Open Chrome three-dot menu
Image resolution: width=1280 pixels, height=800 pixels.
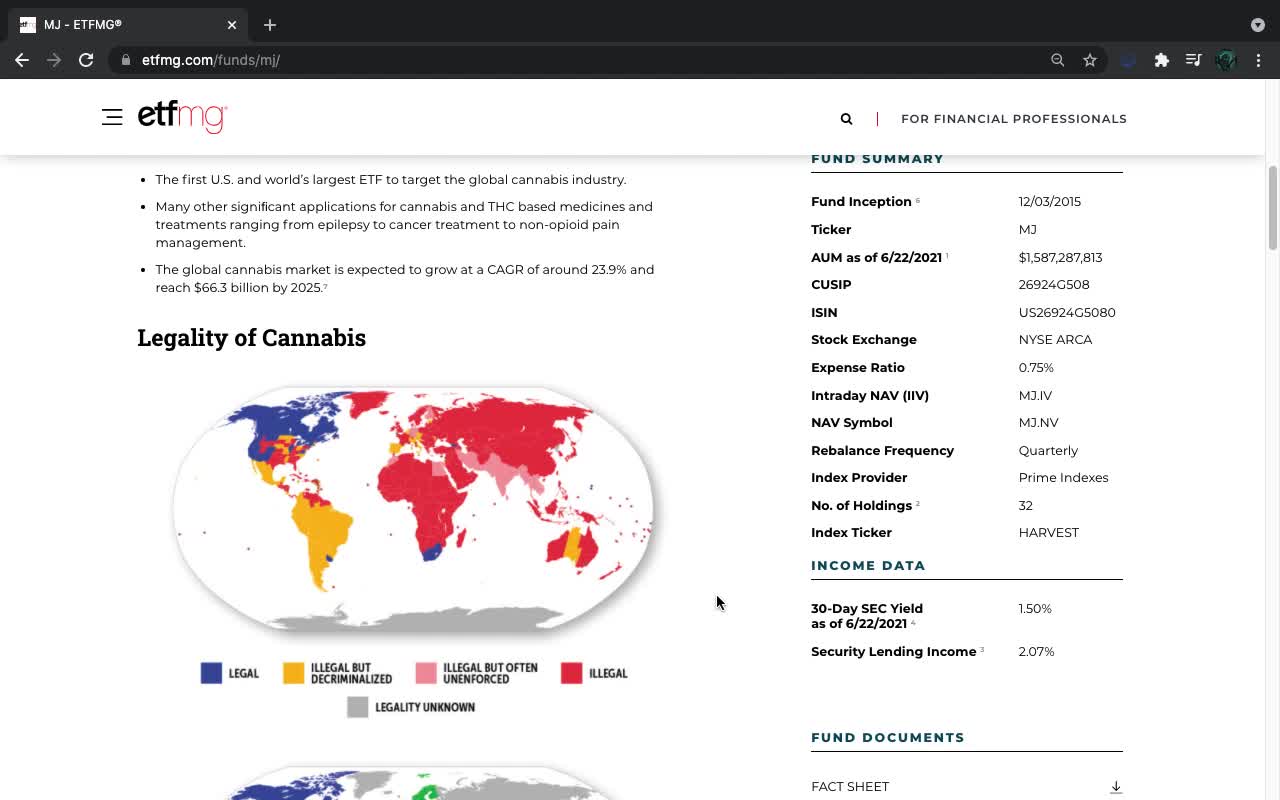1258,60
